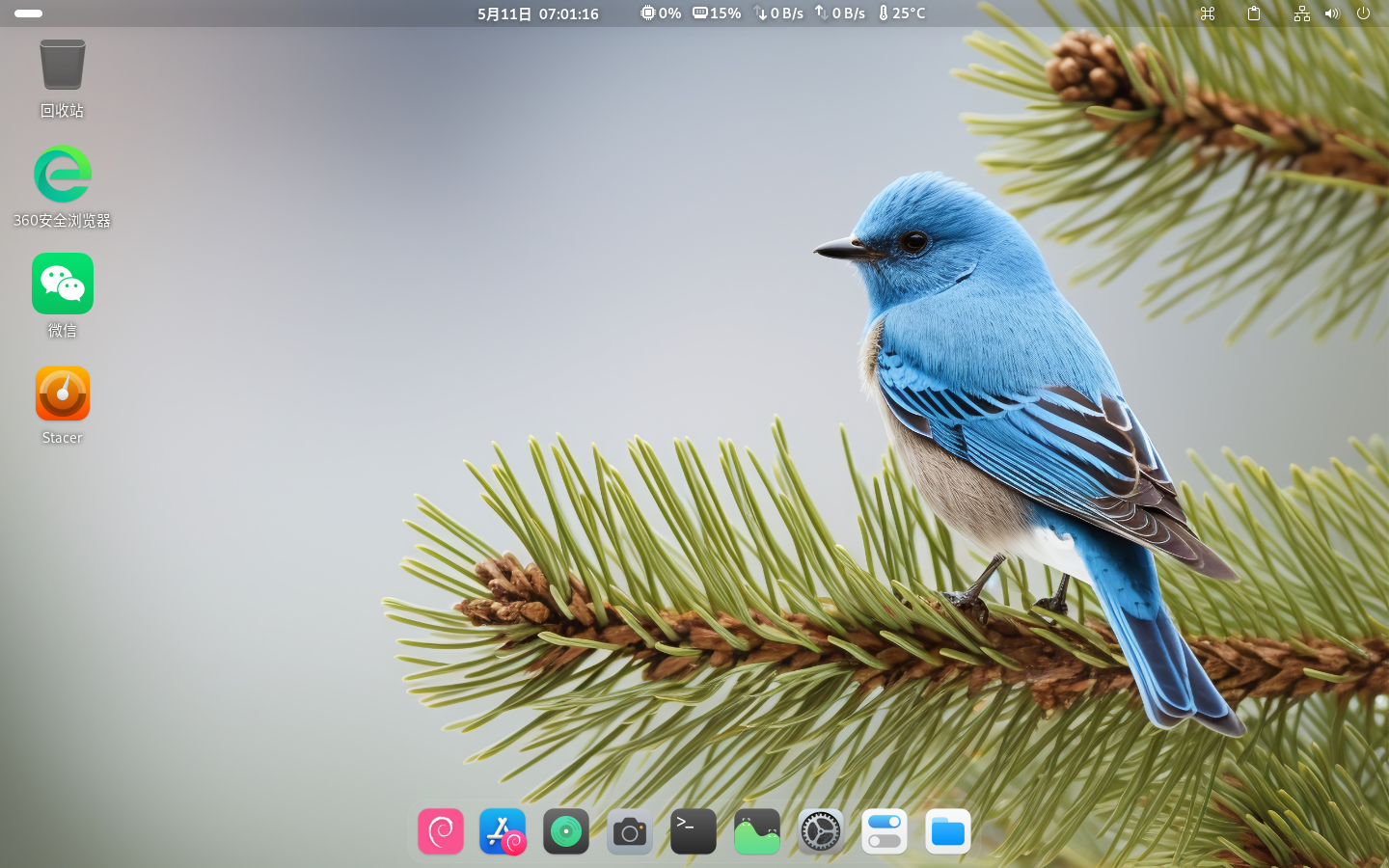Open the blue folder file manager in dock

coord(948,831)
